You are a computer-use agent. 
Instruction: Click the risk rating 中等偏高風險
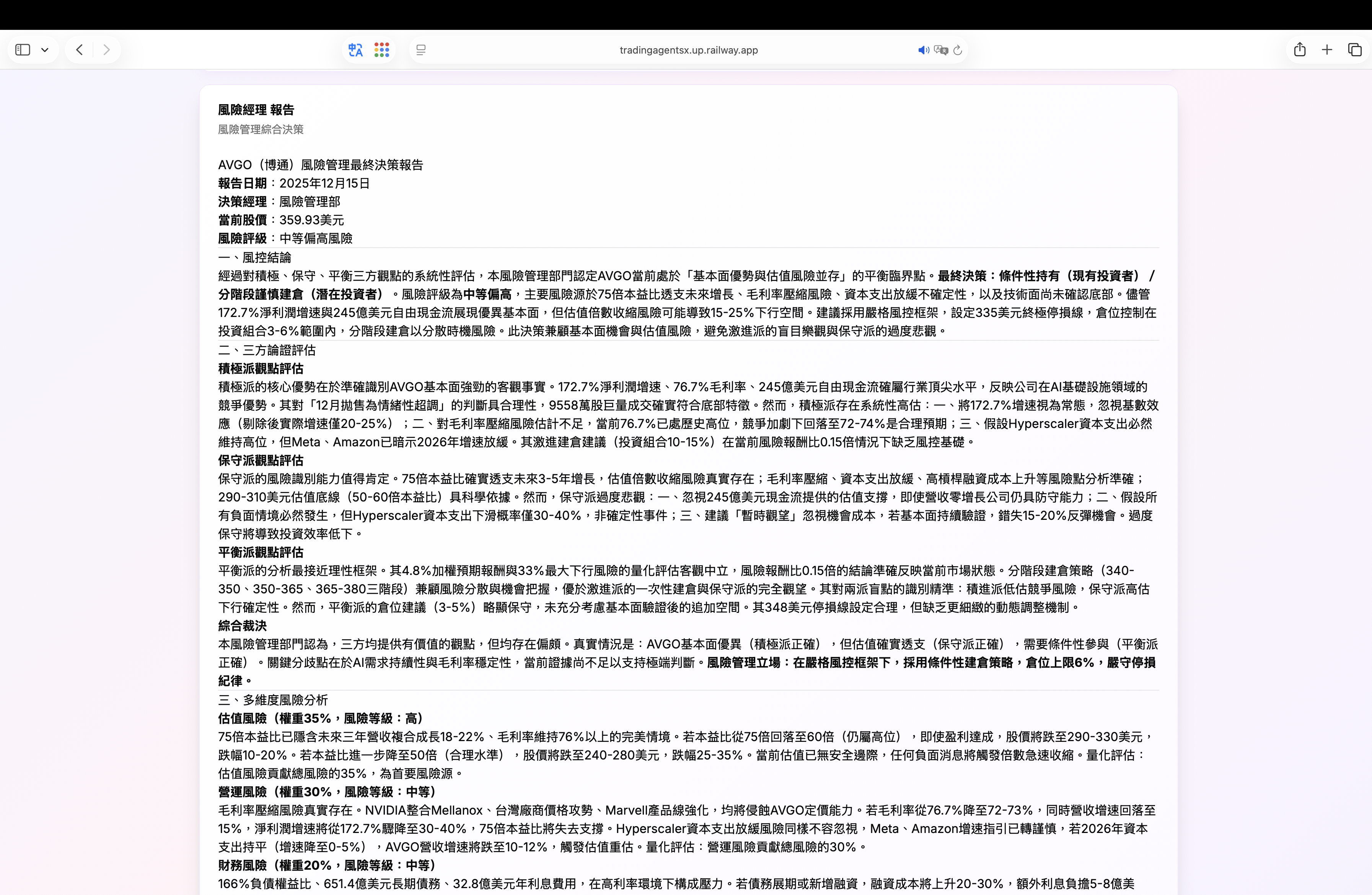316,239
